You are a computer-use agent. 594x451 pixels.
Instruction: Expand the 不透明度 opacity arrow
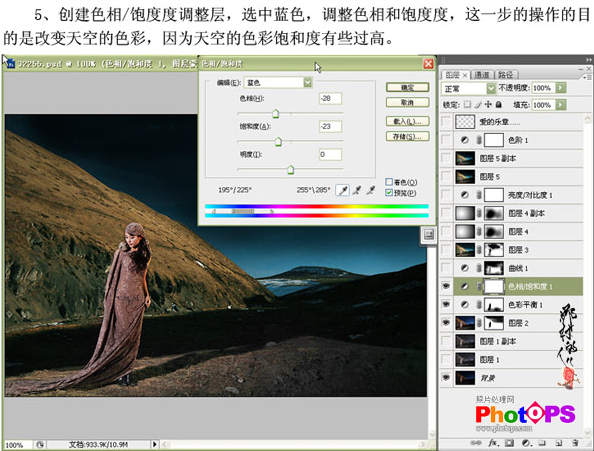561,88
